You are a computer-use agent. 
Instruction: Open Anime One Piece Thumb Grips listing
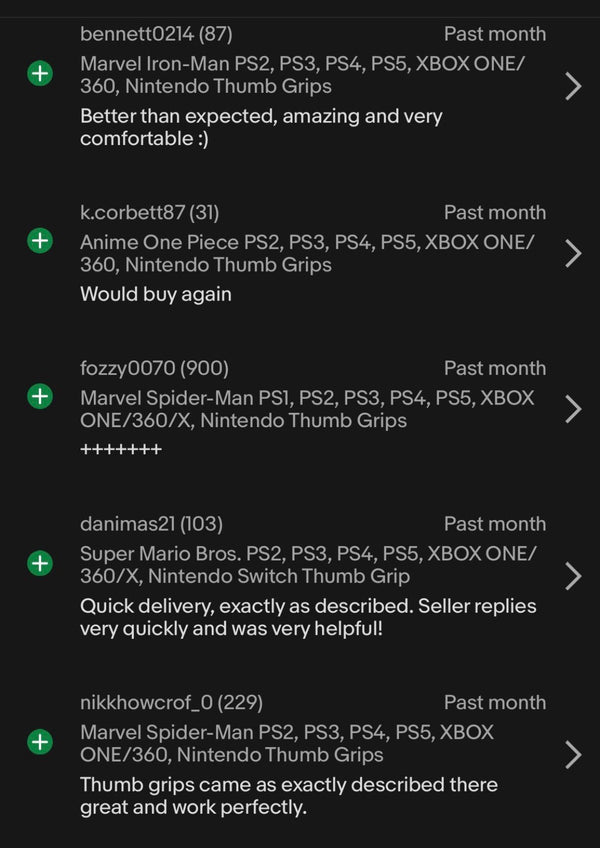pos(307,253)
